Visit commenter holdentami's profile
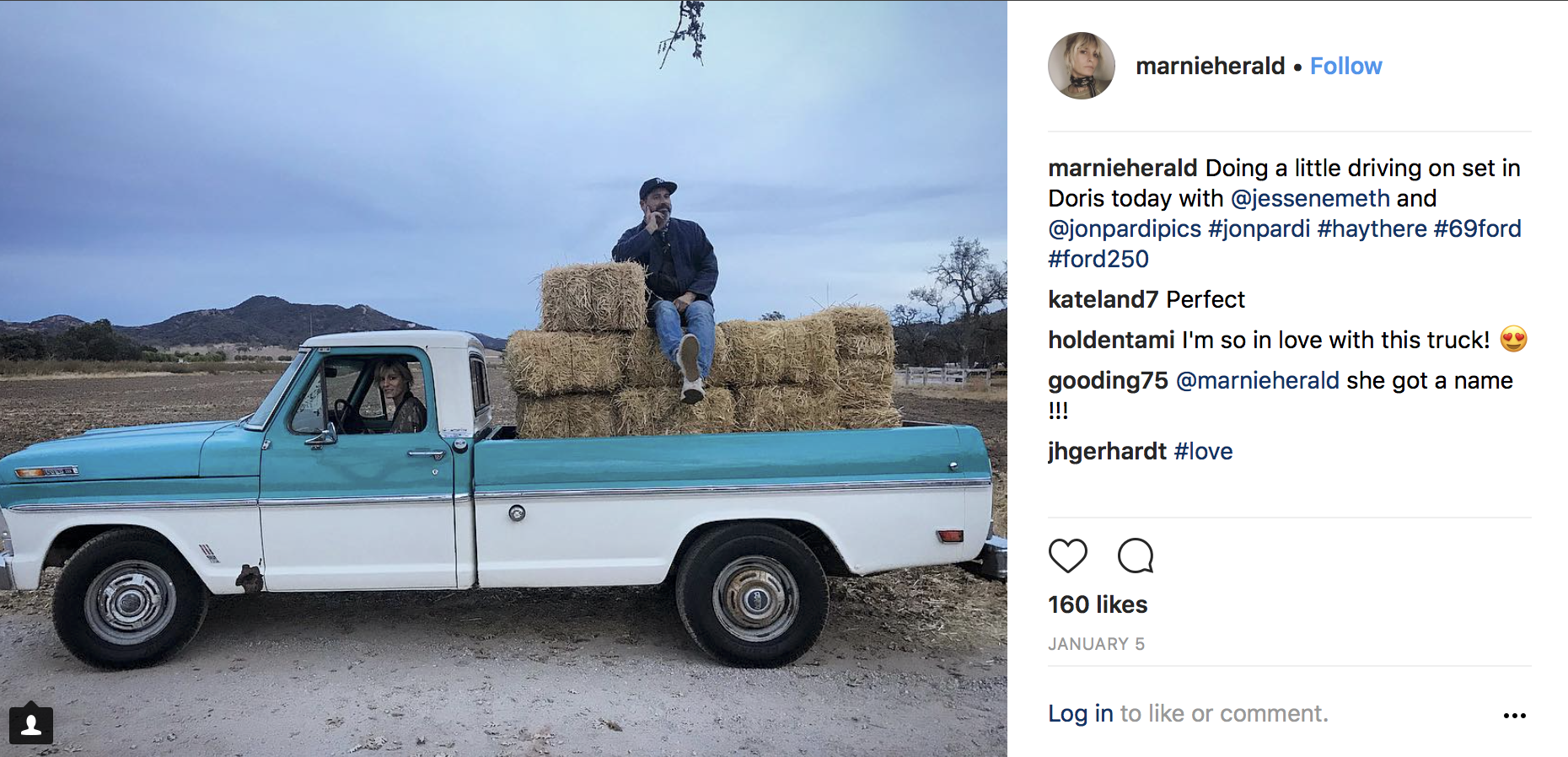1568x757 pixels. point(1110,340)
